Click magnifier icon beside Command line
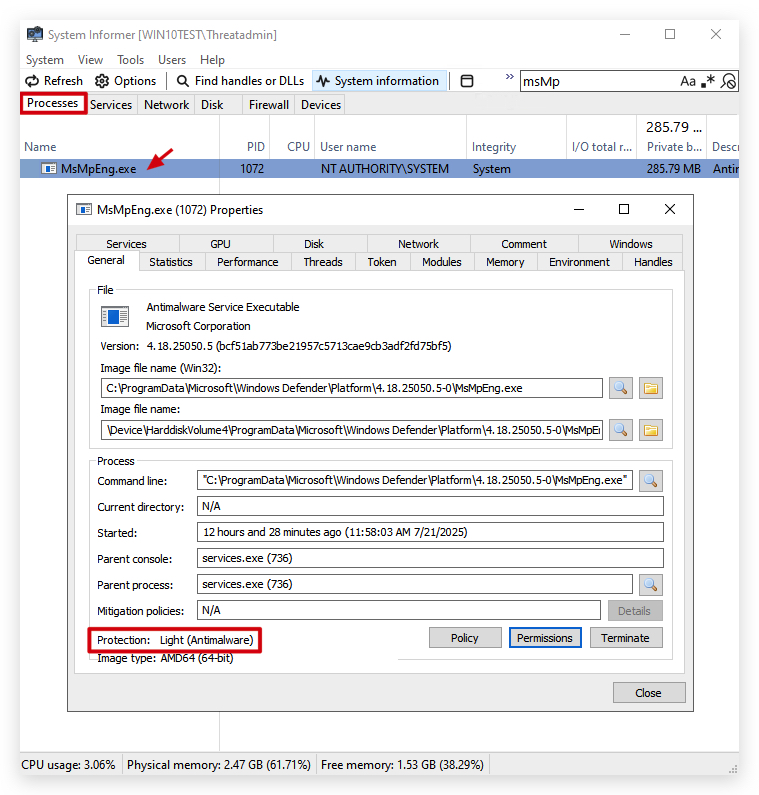This screenshot has width=759, height=795. point(650,481)
